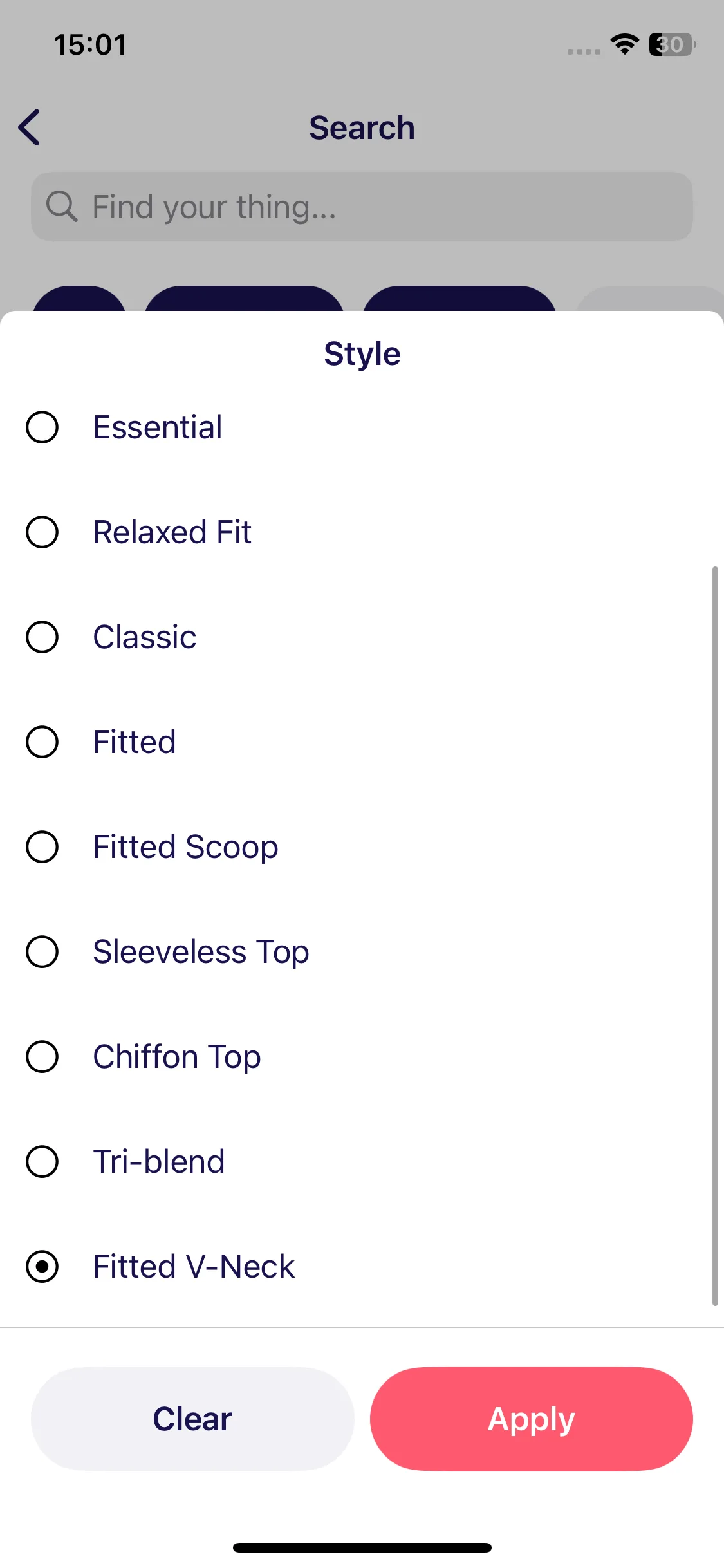The height and width of the screenshot is (1568, 724).
Task: Select the Essential radio button
Action: pos(42,427)
